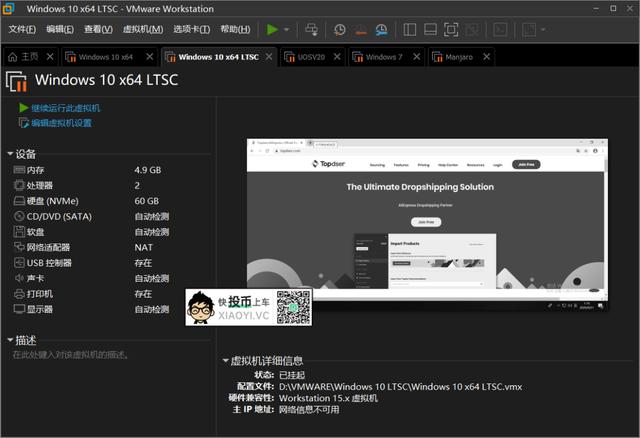Image resolution: width=640 pixels, height=438 pixels.
Task: Click the suspended VM screen thumbnail
Action: coord(427,225)
